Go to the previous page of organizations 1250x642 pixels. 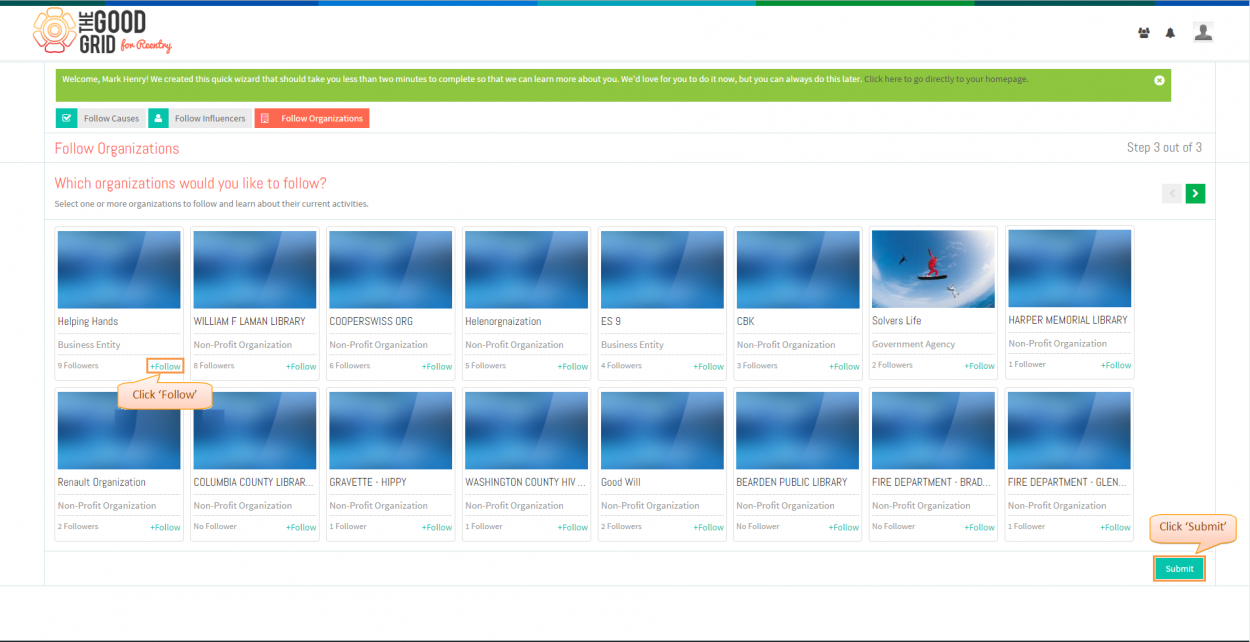coord(1171,194)
